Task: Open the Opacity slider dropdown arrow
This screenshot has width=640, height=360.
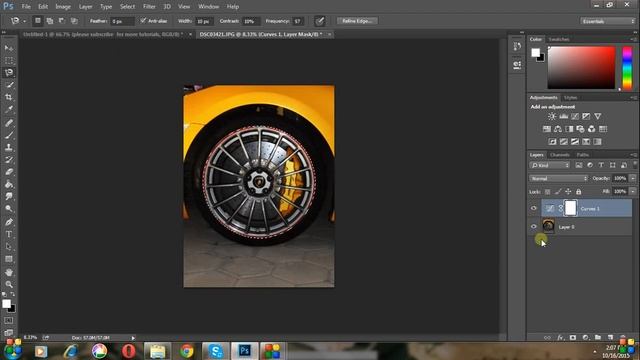Action: pos(633,178)
